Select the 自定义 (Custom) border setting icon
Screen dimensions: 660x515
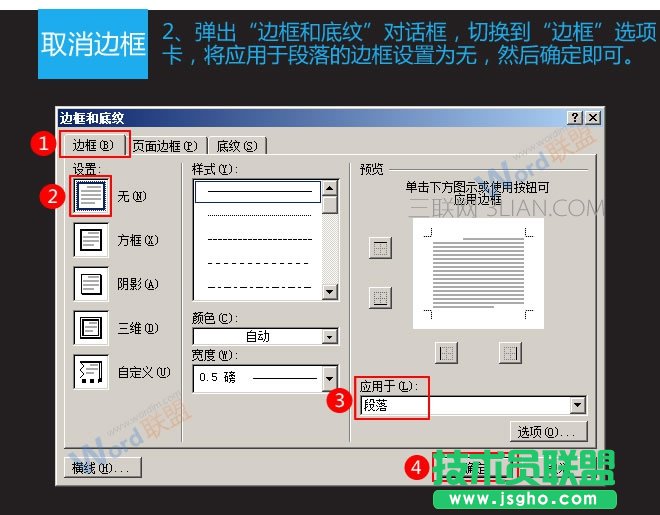[91, 372]
